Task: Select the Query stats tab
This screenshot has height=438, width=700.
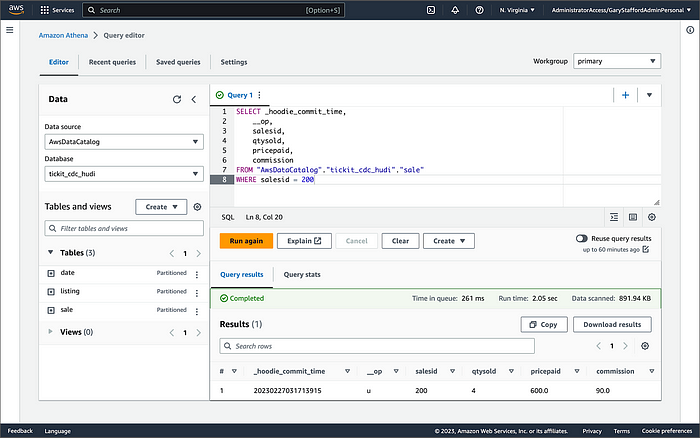Action: click(302, 275)
